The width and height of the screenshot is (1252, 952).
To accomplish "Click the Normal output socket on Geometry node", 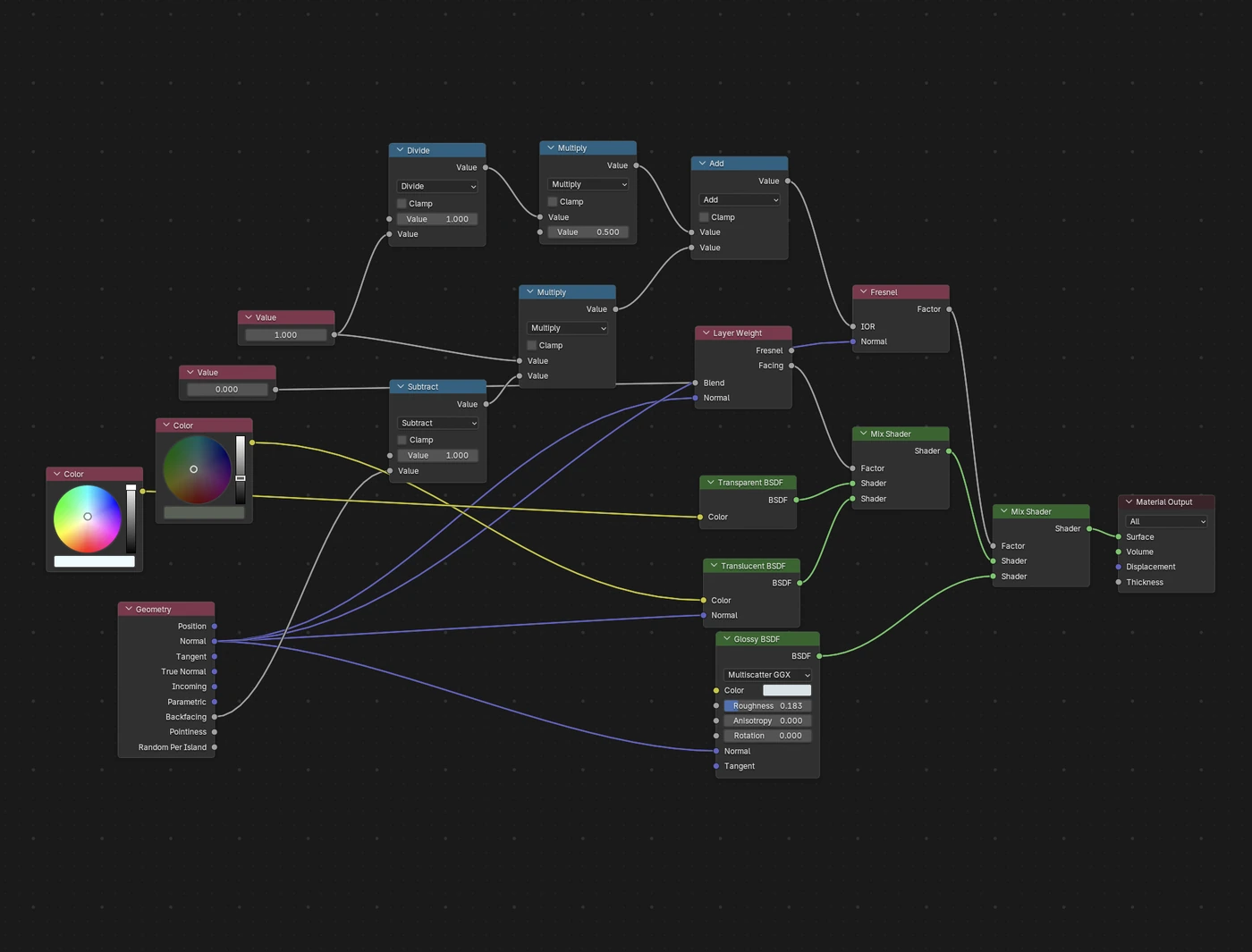I will tap(215, 641).
